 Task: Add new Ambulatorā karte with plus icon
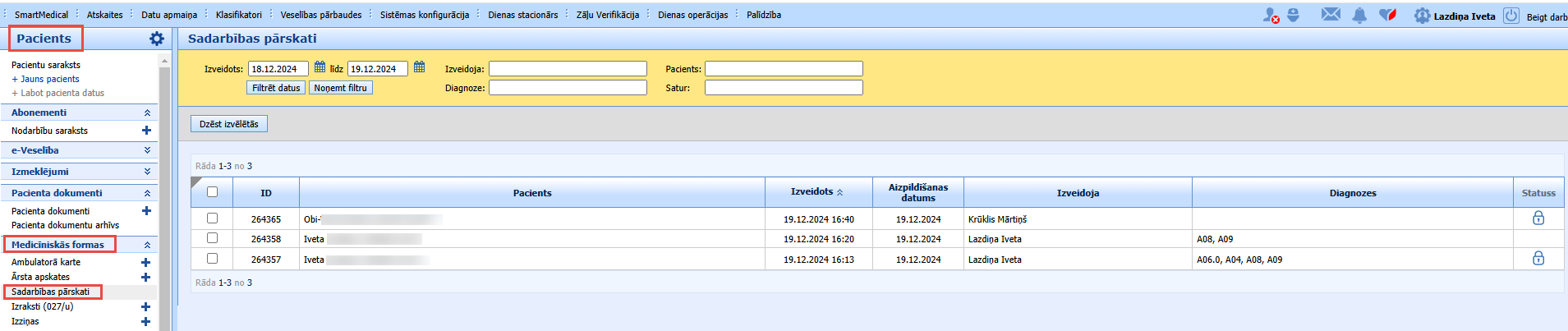(x=145, y=263)
